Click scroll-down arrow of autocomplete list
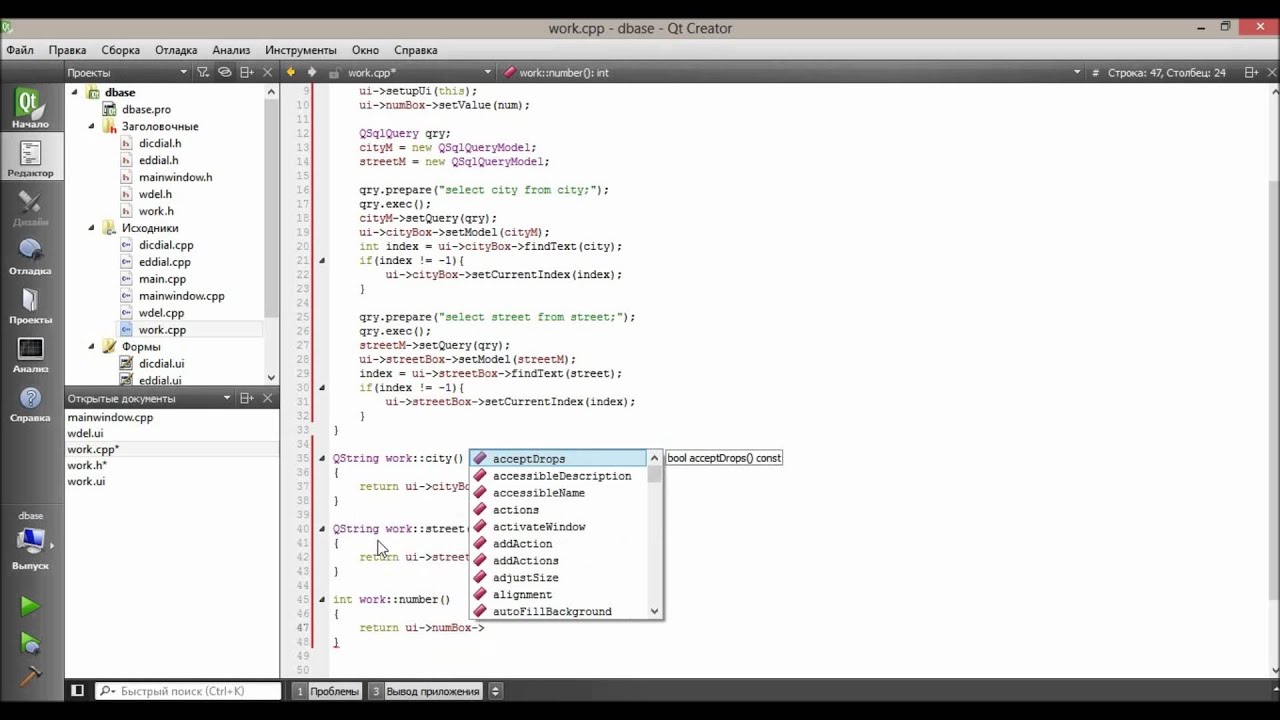This screenshot has width=1280, height=720. point(655,611)
